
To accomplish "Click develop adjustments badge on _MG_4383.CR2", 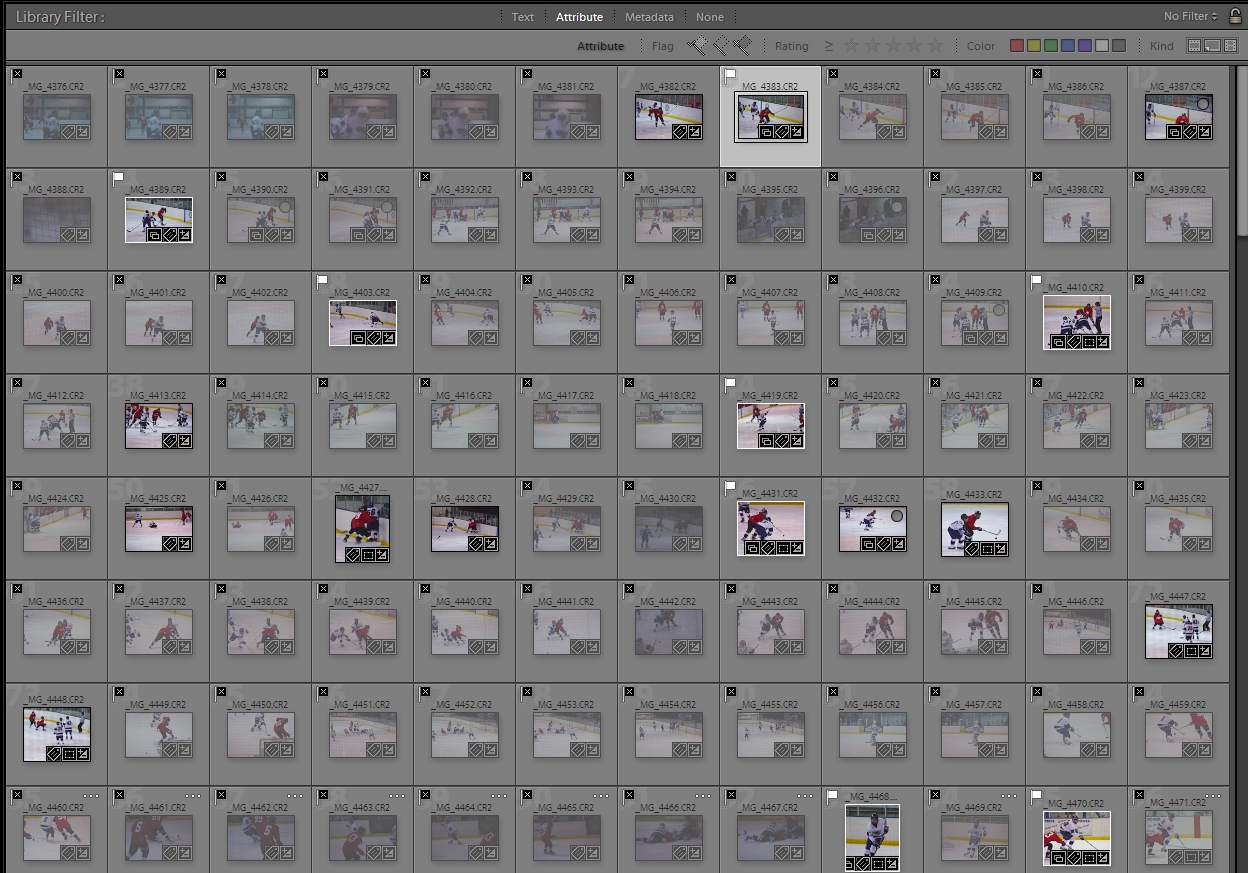I will 795,132.
